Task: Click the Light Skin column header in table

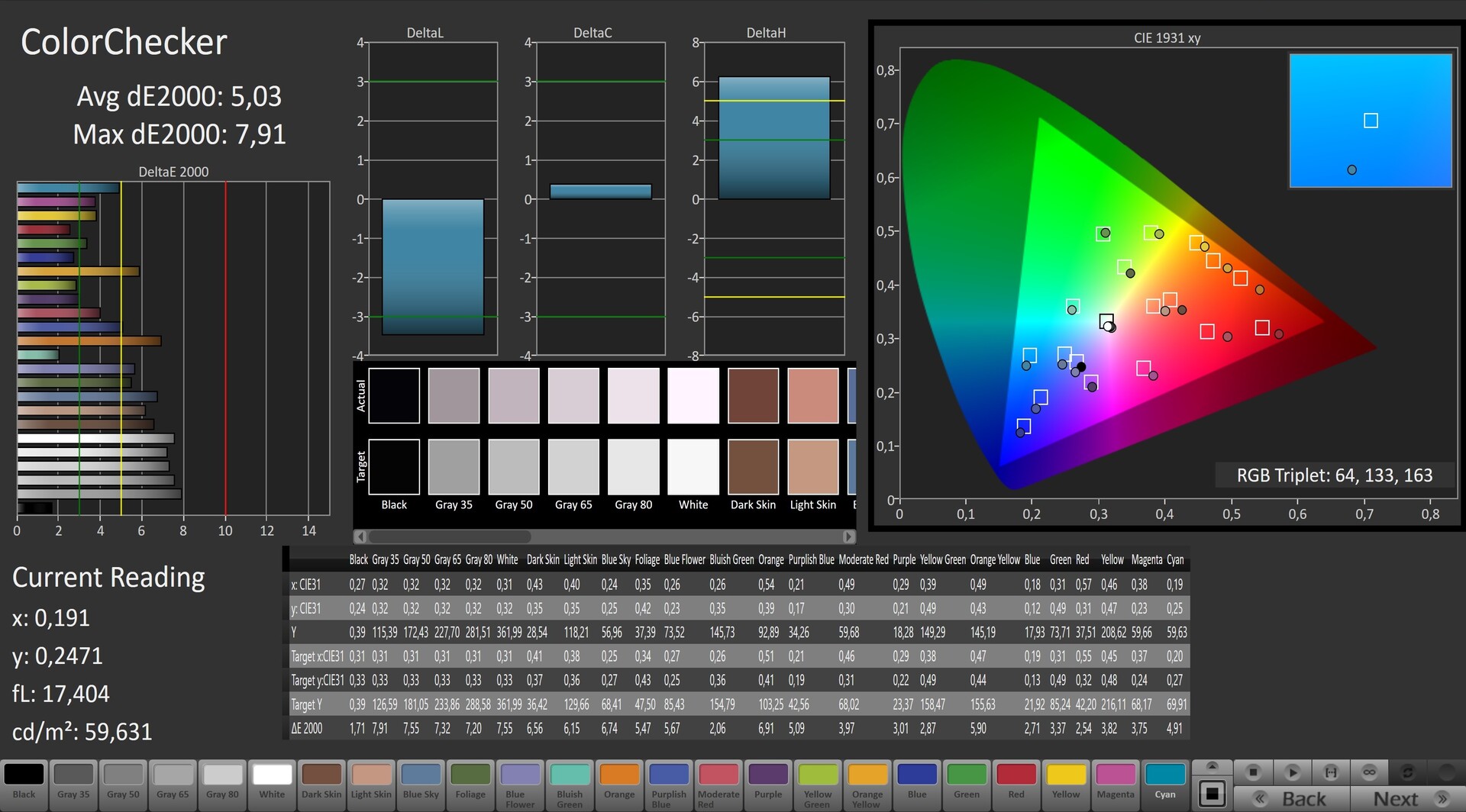Action: point(580,560)
